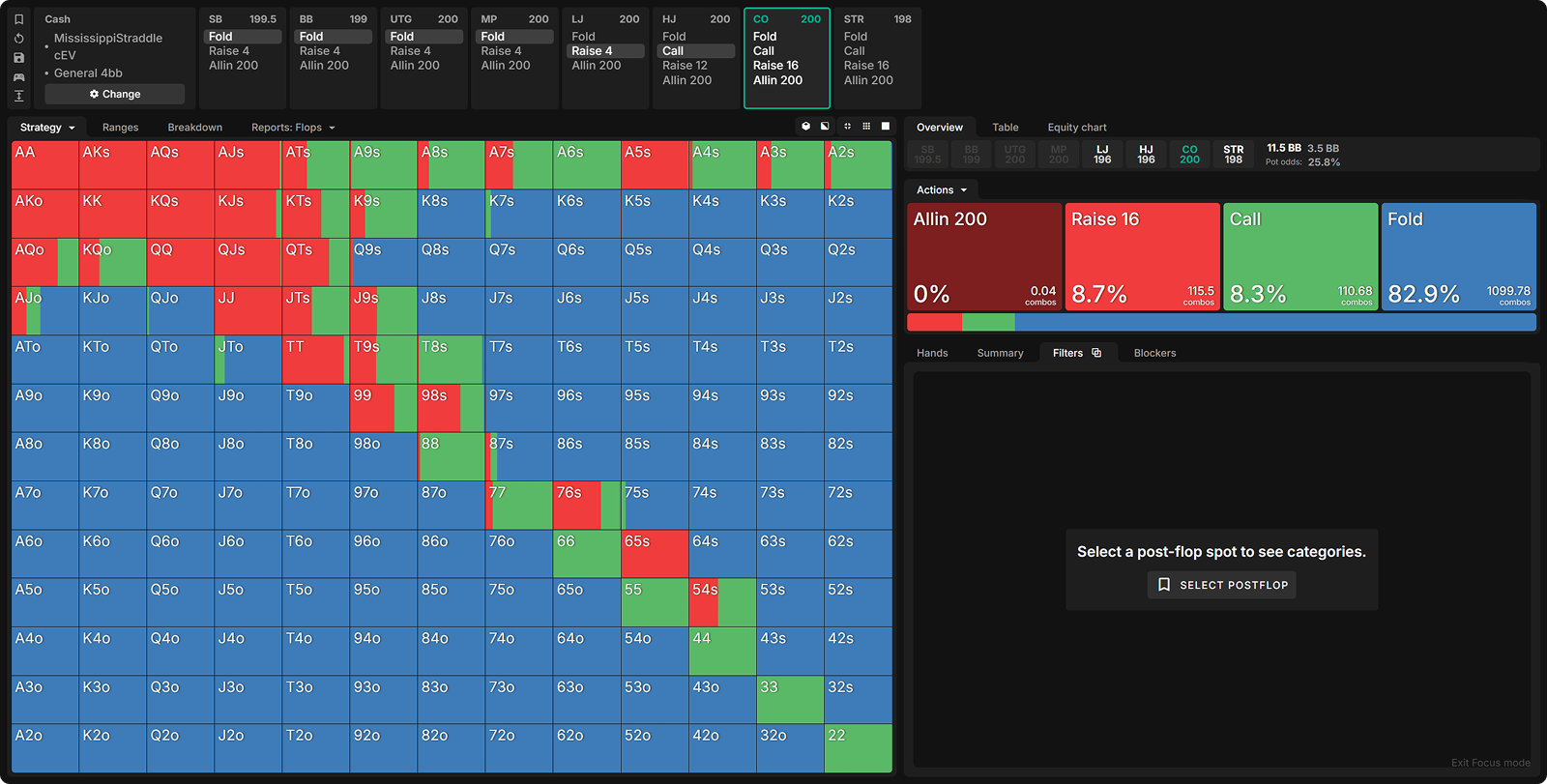Open the game controller practice icon

point(18,77)
